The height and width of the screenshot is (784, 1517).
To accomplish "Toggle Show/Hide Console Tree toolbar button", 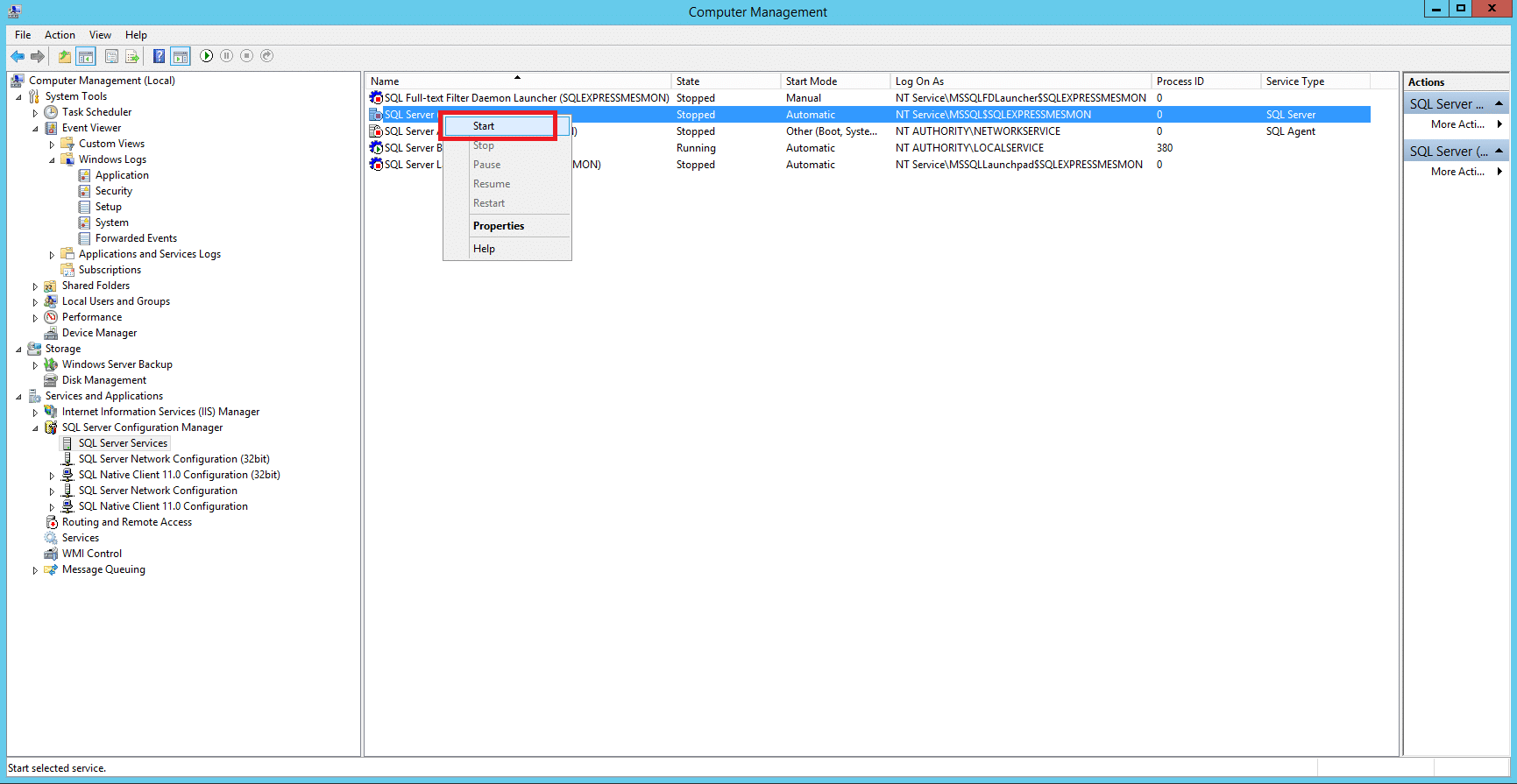I will 86,56.
